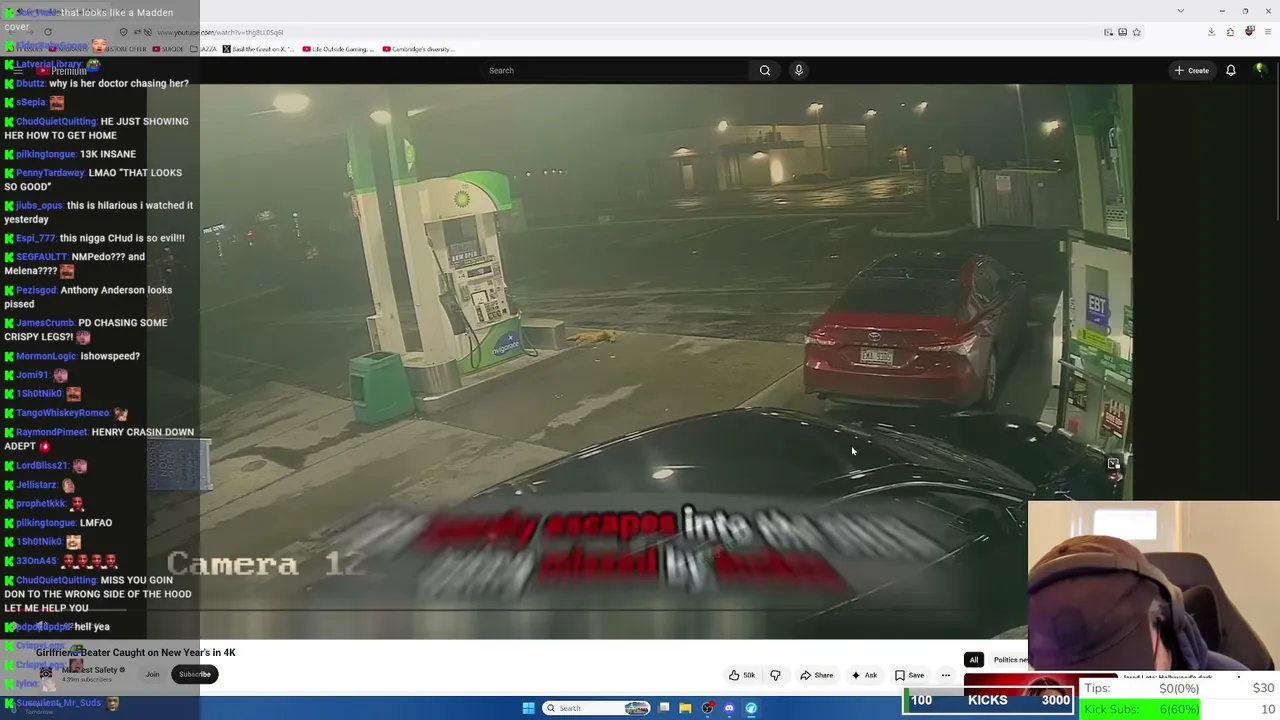Click the YouTube search magnifier button
Image resolution: width=1280 pixels, height=720 pixels.
point(765,70)
